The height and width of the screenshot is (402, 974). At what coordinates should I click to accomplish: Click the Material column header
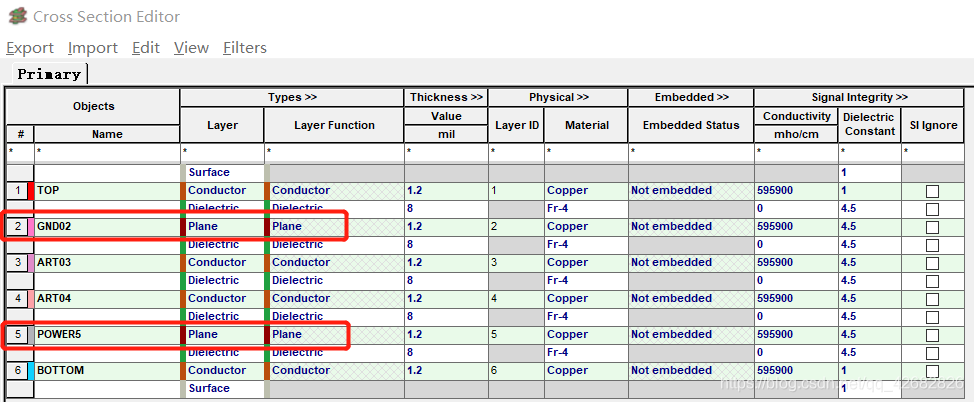[586, 125]
